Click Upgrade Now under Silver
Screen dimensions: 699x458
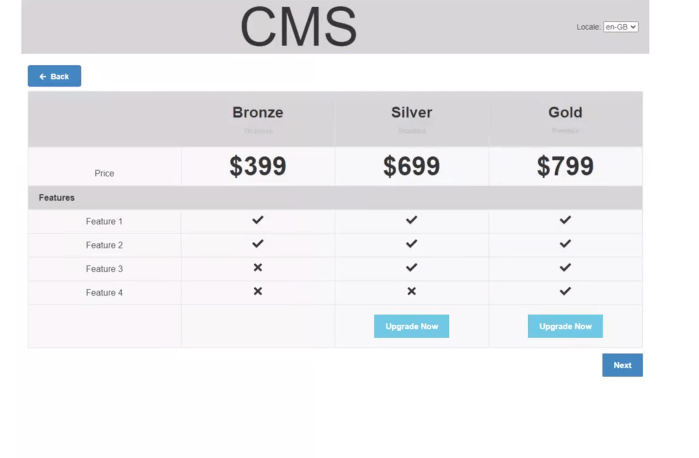[x=411, y=326]
